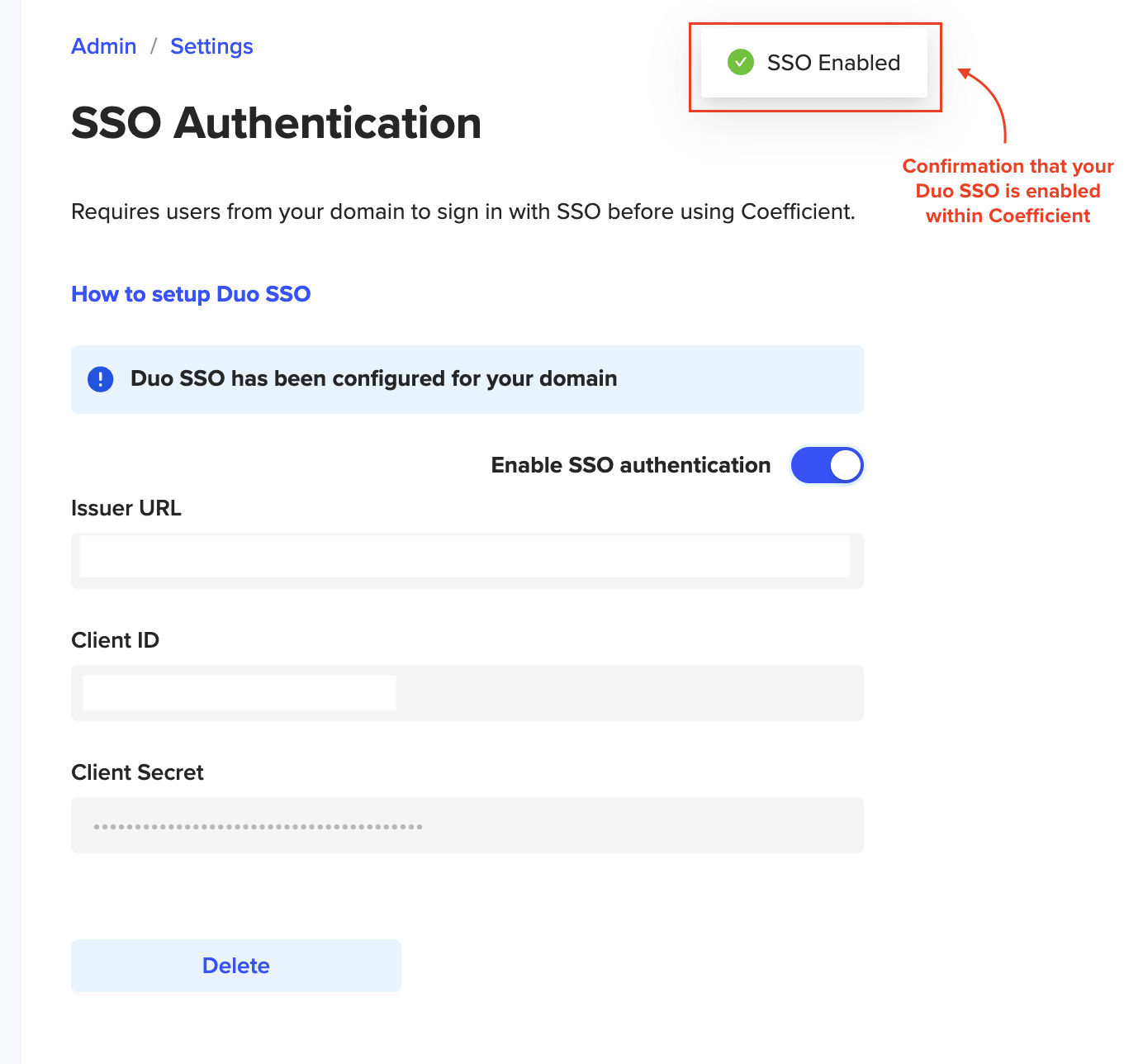
Task: Select the Client Secret masked field
Action: tap(467, 824)
